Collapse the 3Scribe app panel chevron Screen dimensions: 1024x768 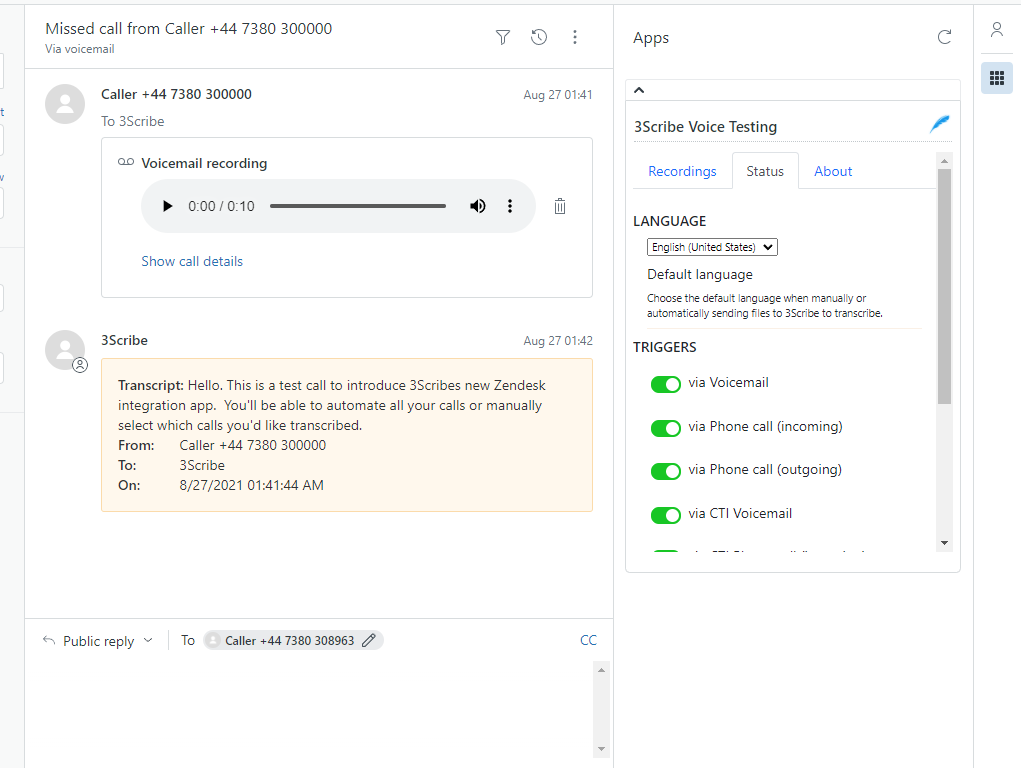tap(640, 90)
